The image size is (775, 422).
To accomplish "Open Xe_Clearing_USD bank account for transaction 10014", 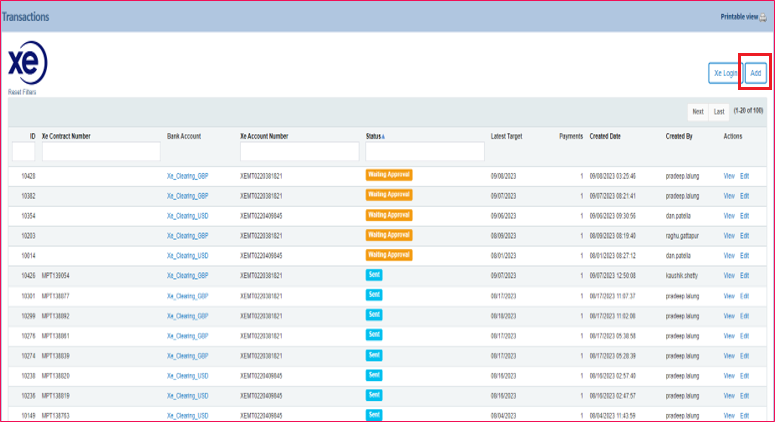I will (187, 255).
